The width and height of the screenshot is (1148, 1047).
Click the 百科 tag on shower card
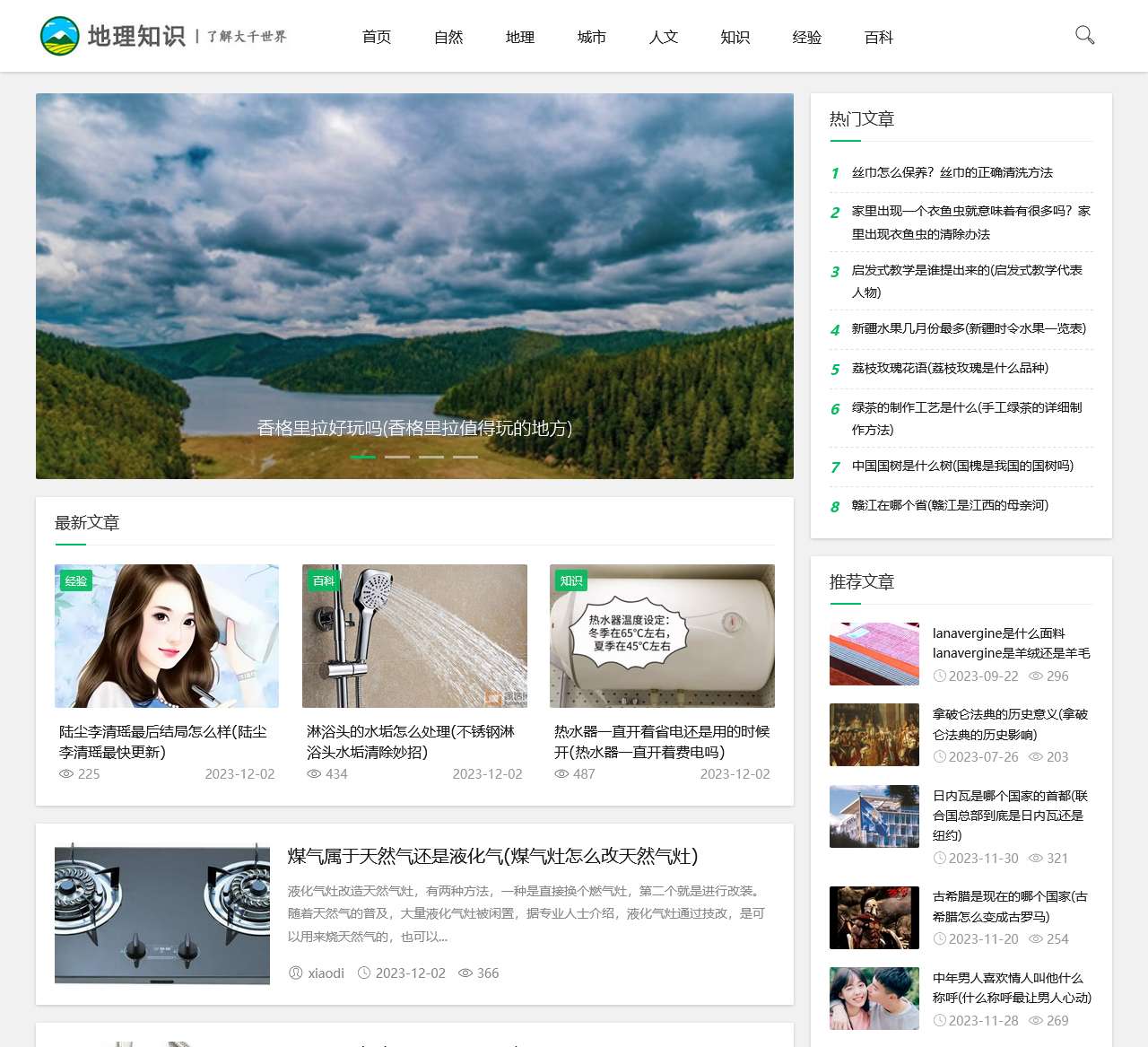coord(324,580)
